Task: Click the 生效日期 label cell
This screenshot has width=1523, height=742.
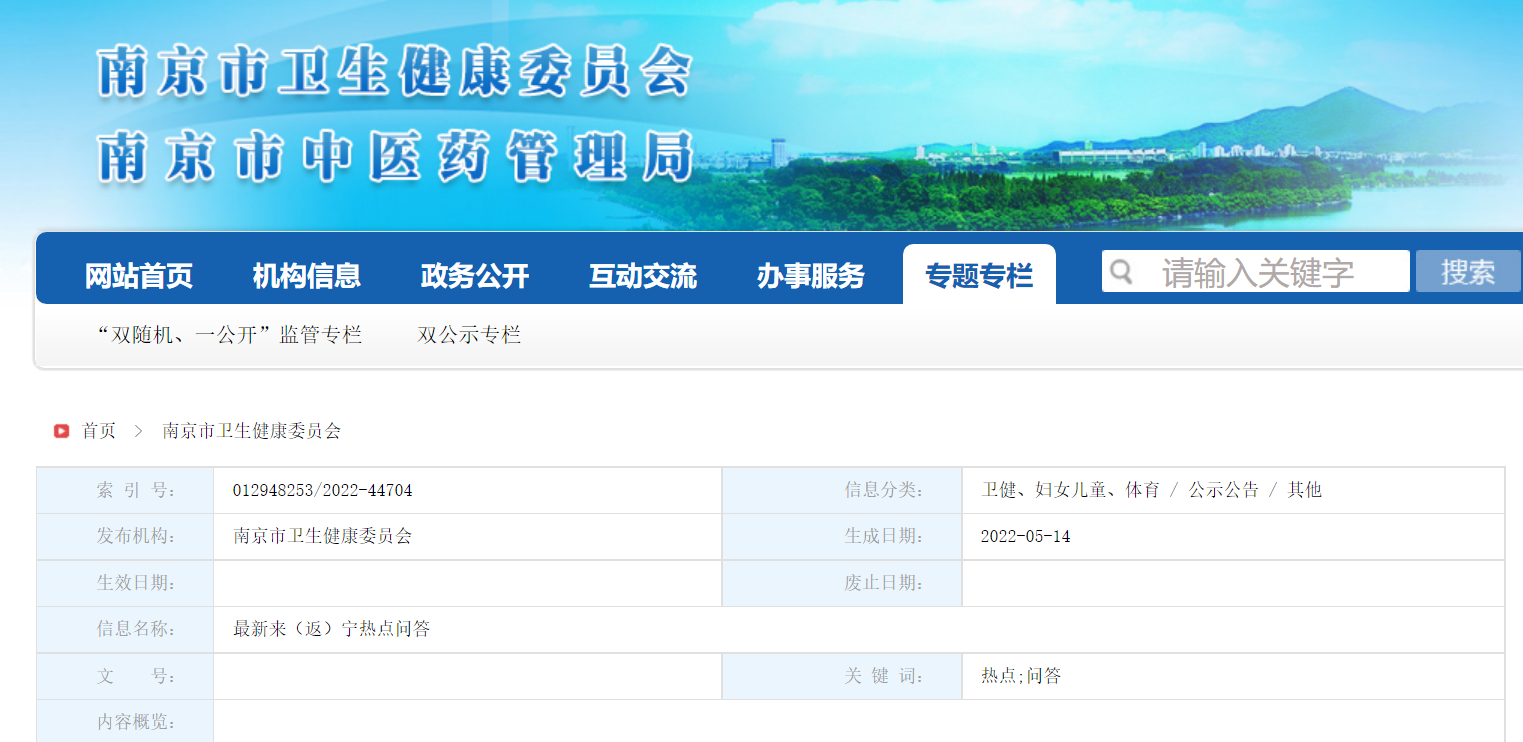Action: click(125, 583)
